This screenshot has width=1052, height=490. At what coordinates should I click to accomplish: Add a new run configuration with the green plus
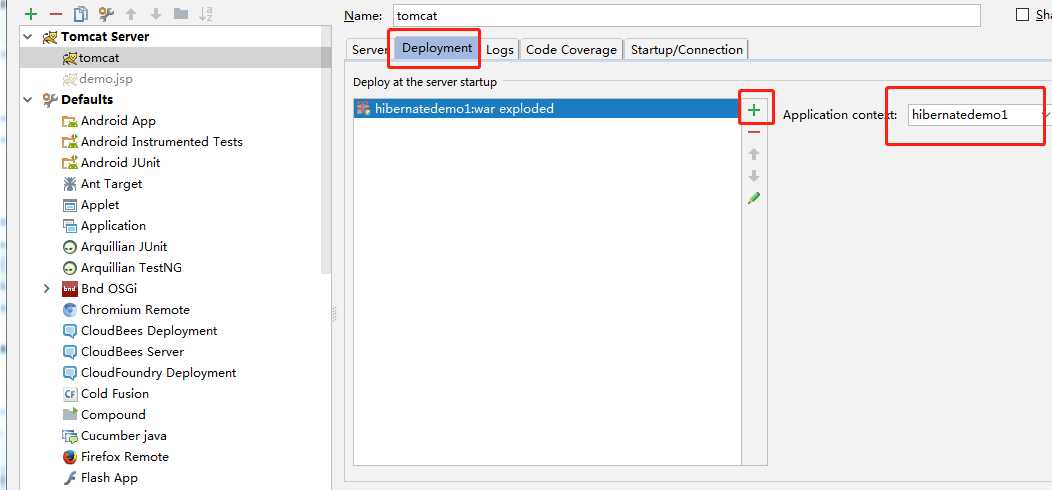30,14
